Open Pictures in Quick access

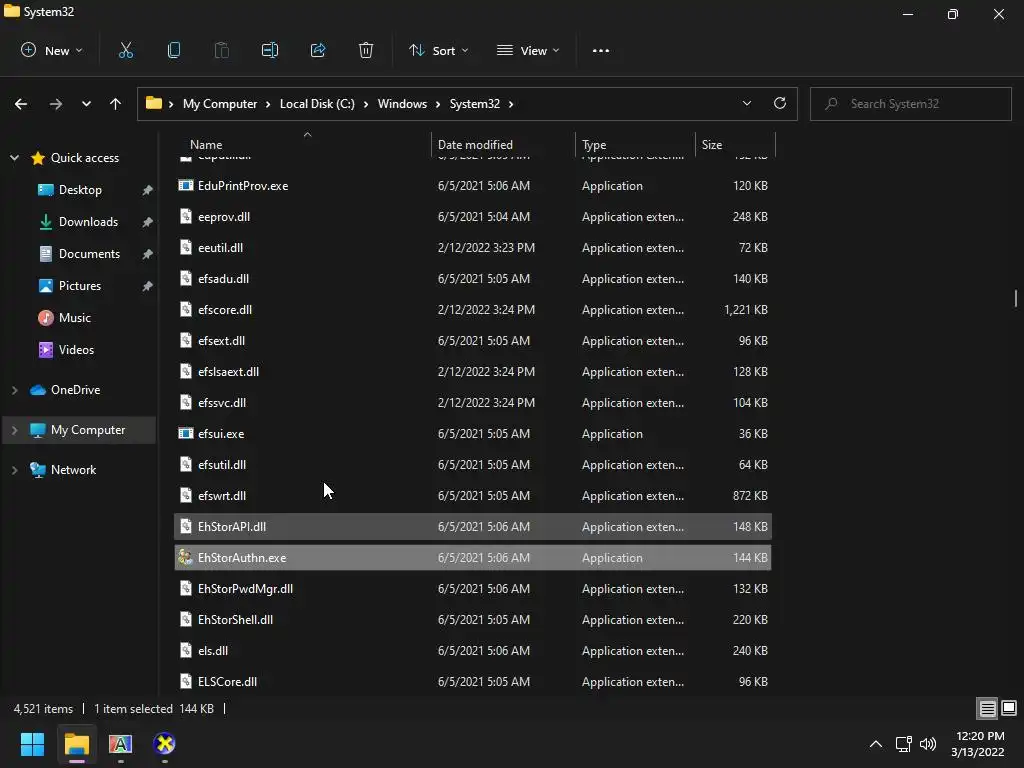point(80,285)
